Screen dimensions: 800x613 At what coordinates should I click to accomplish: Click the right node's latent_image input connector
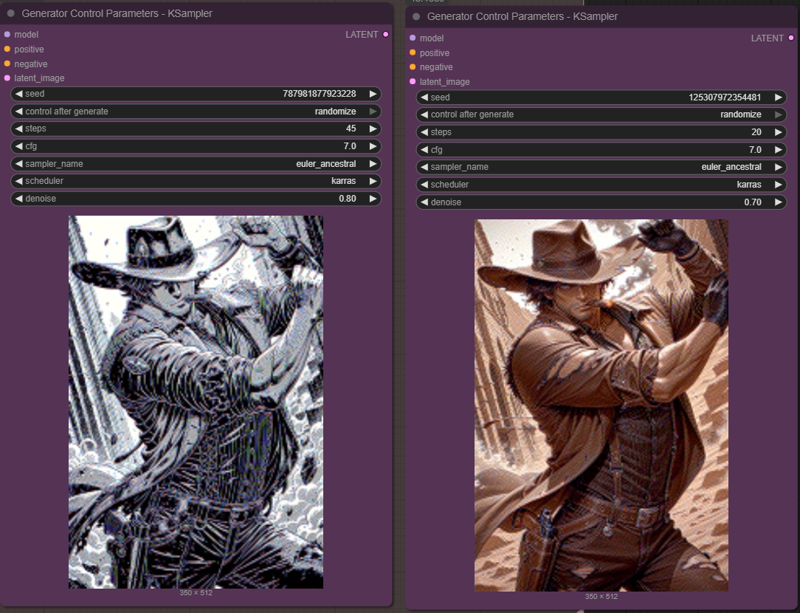click(413, 82)
